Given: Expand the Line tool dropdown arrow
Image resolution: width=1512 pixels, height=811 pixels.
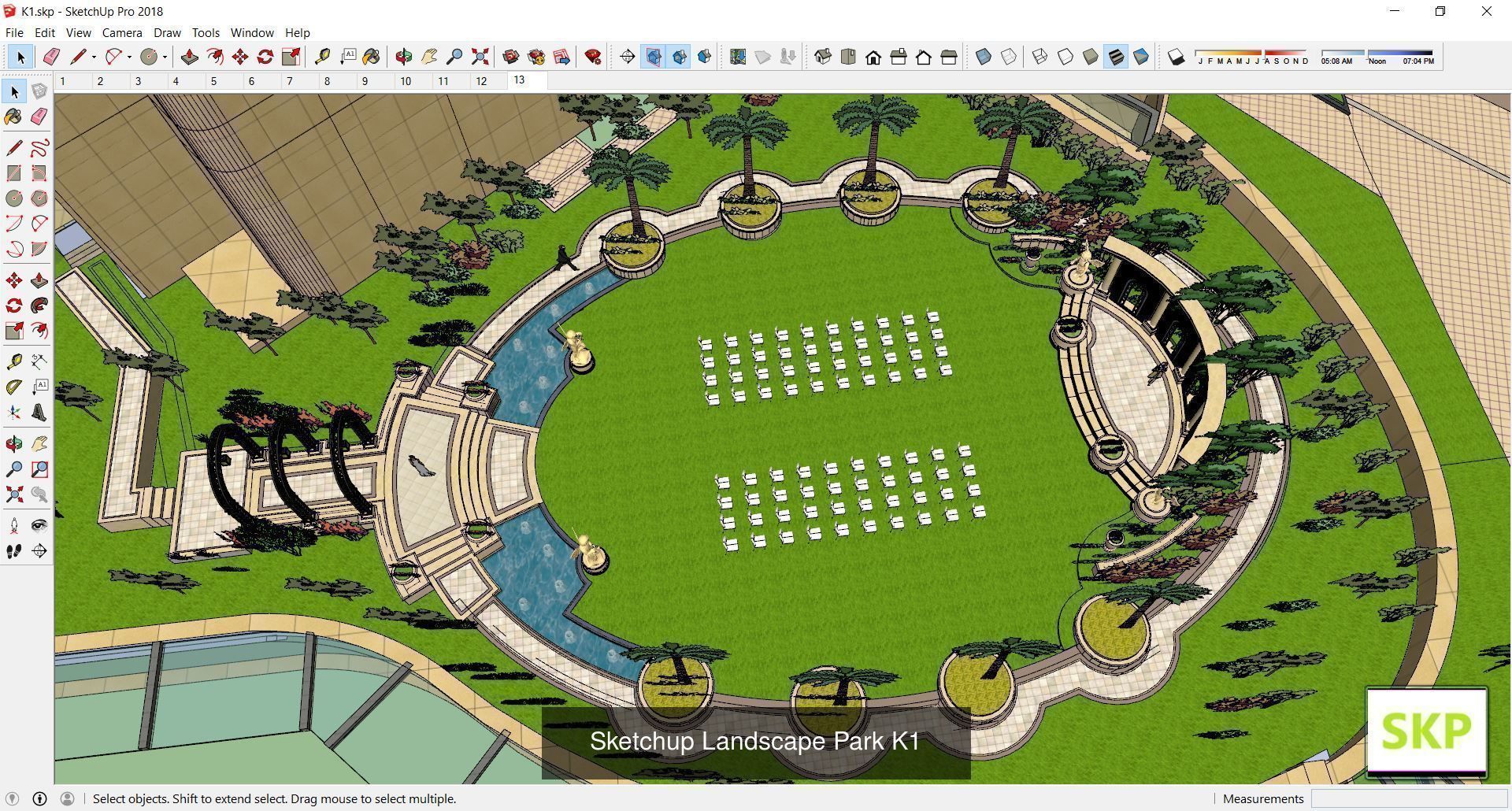Looking at the screenshot, I should click(94, 57).
